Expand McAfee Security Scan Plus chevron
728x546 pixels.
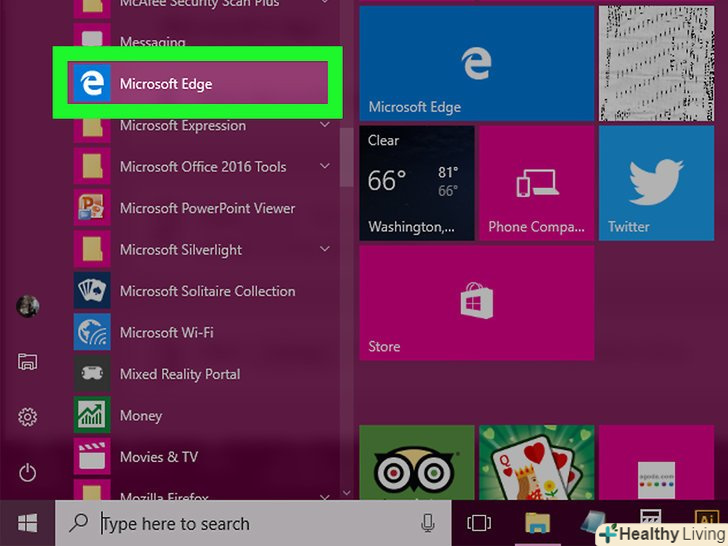(325, 2)
